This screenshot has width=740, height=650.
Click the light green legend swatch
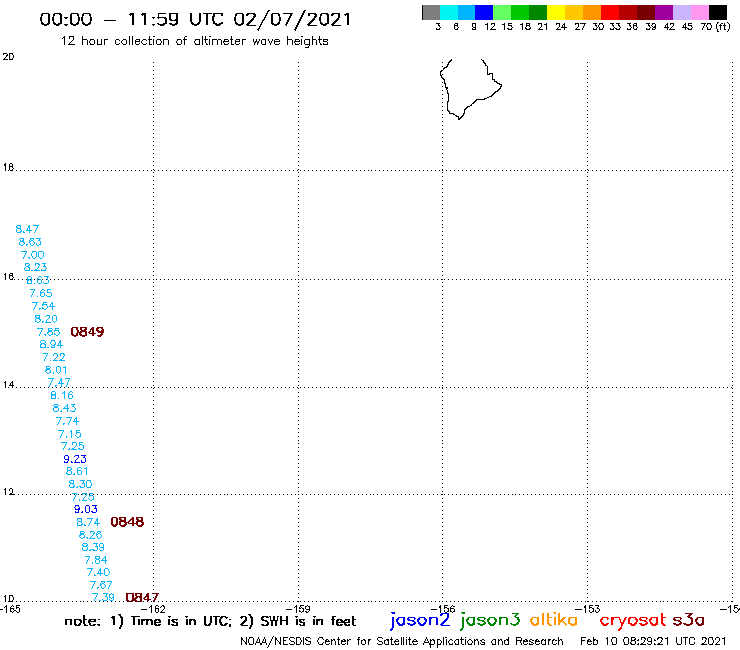pyautogui.click(x=502, y=12)
